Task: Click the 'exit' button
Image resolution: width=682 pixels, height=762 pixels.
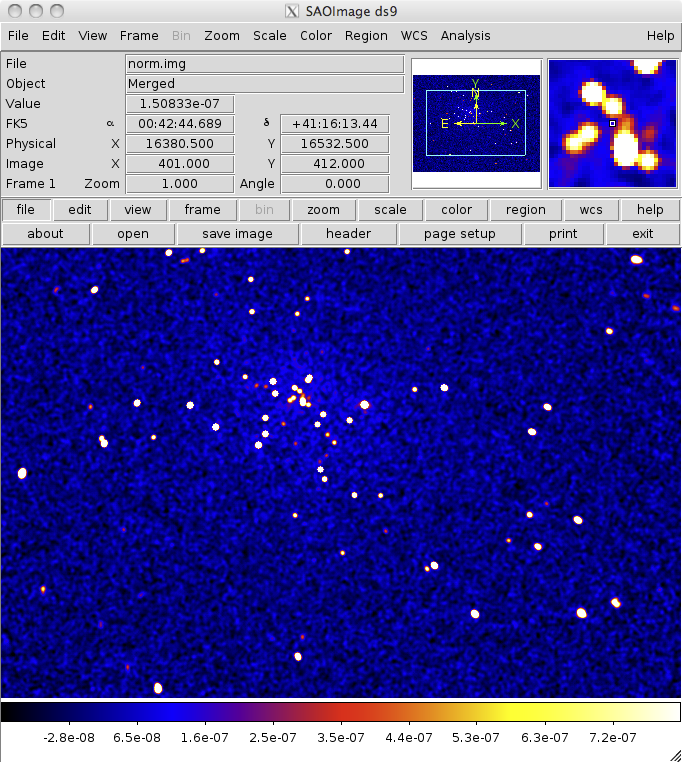Action: pos(643,234)
